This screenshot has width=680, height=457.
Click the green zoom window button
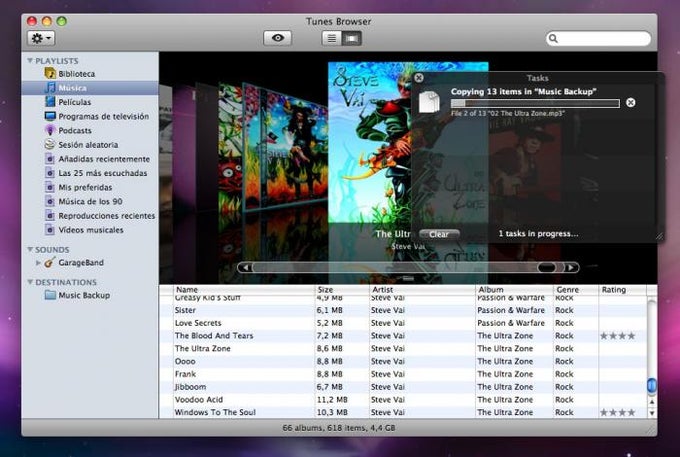(62, 21)
